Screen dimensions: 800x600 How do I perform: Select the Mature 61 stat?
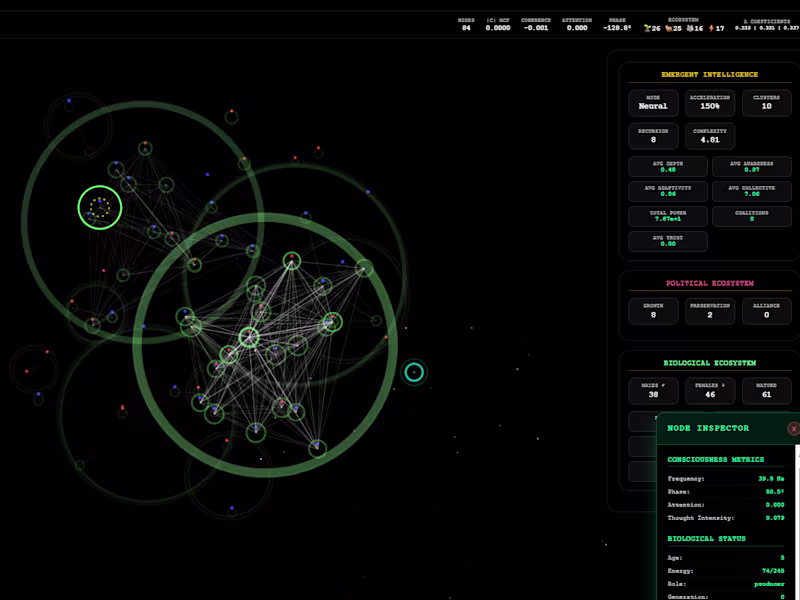click(x=766, y=391)
